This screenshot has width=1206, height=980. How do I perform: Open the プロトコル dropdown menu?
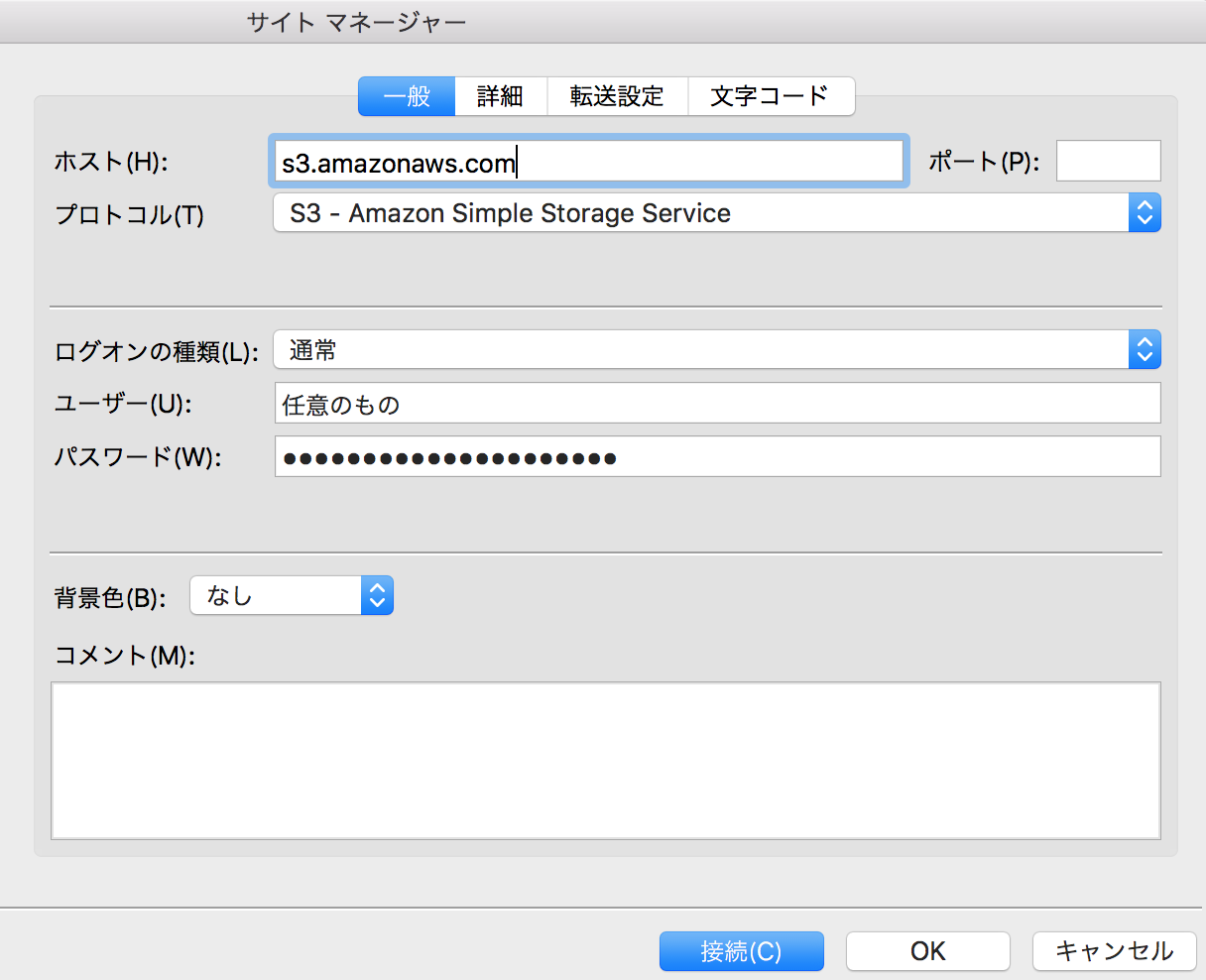pos(694,212)
